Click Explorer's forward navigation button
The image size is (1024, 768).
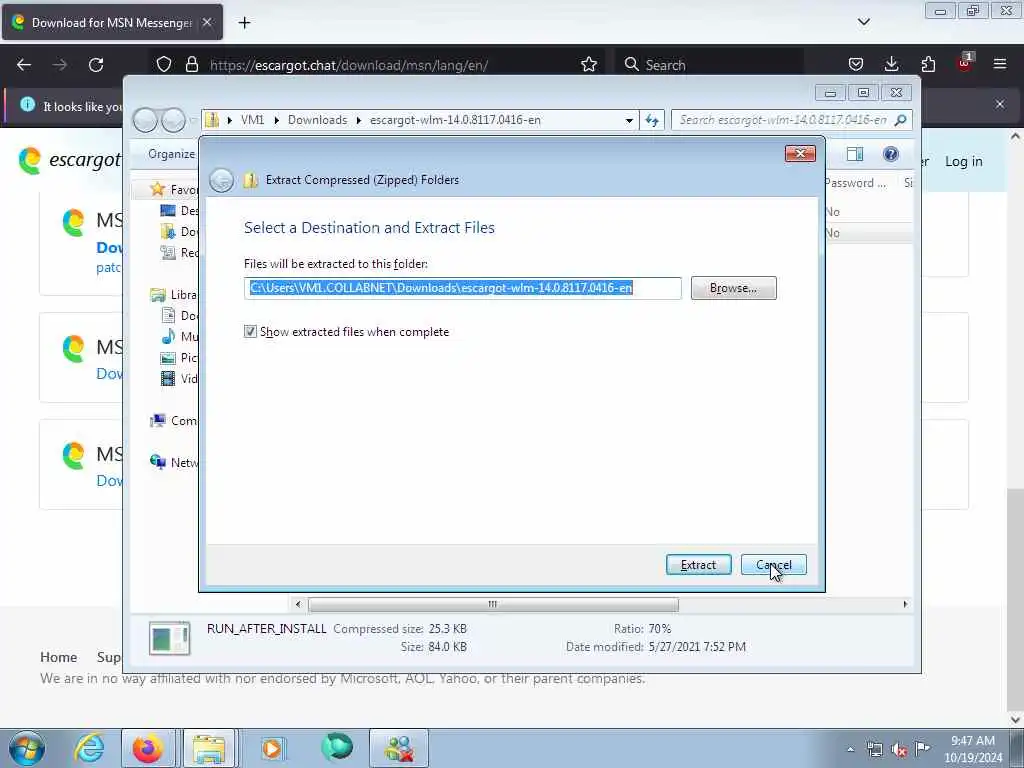click(x=173, y=120)
